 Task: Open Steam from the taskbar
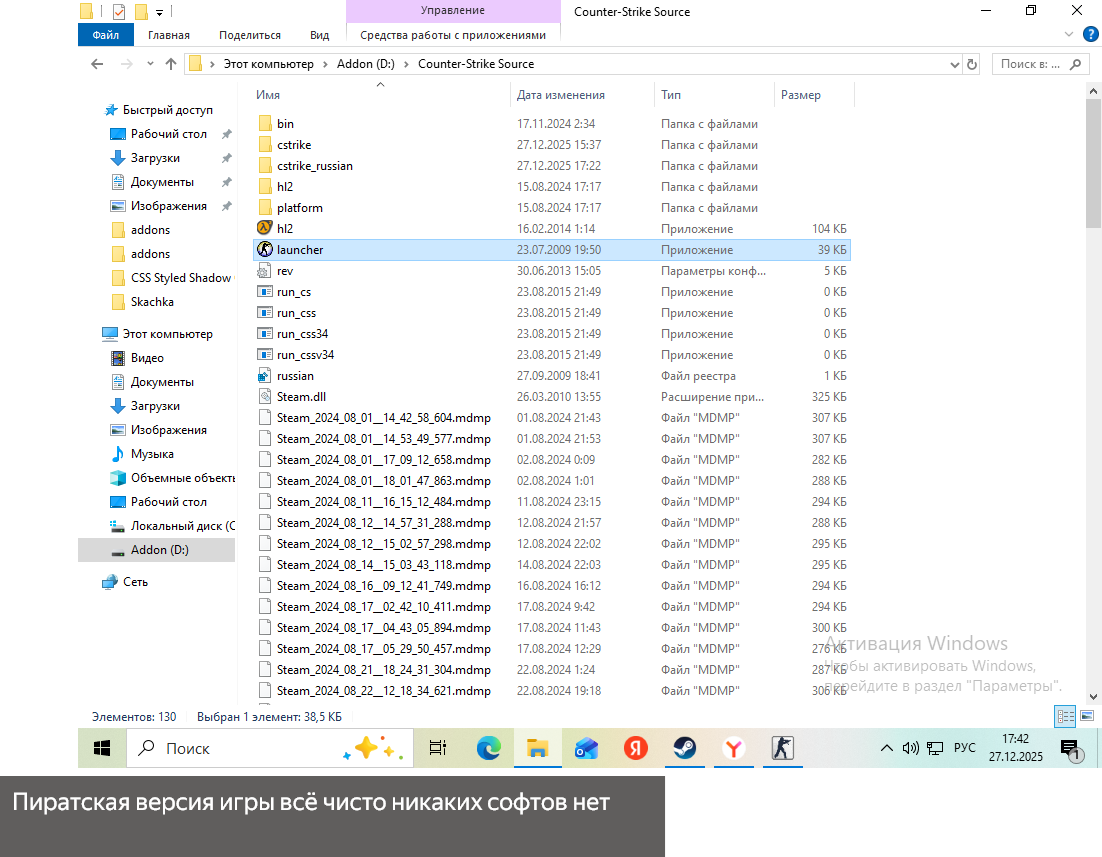(685, 748)
